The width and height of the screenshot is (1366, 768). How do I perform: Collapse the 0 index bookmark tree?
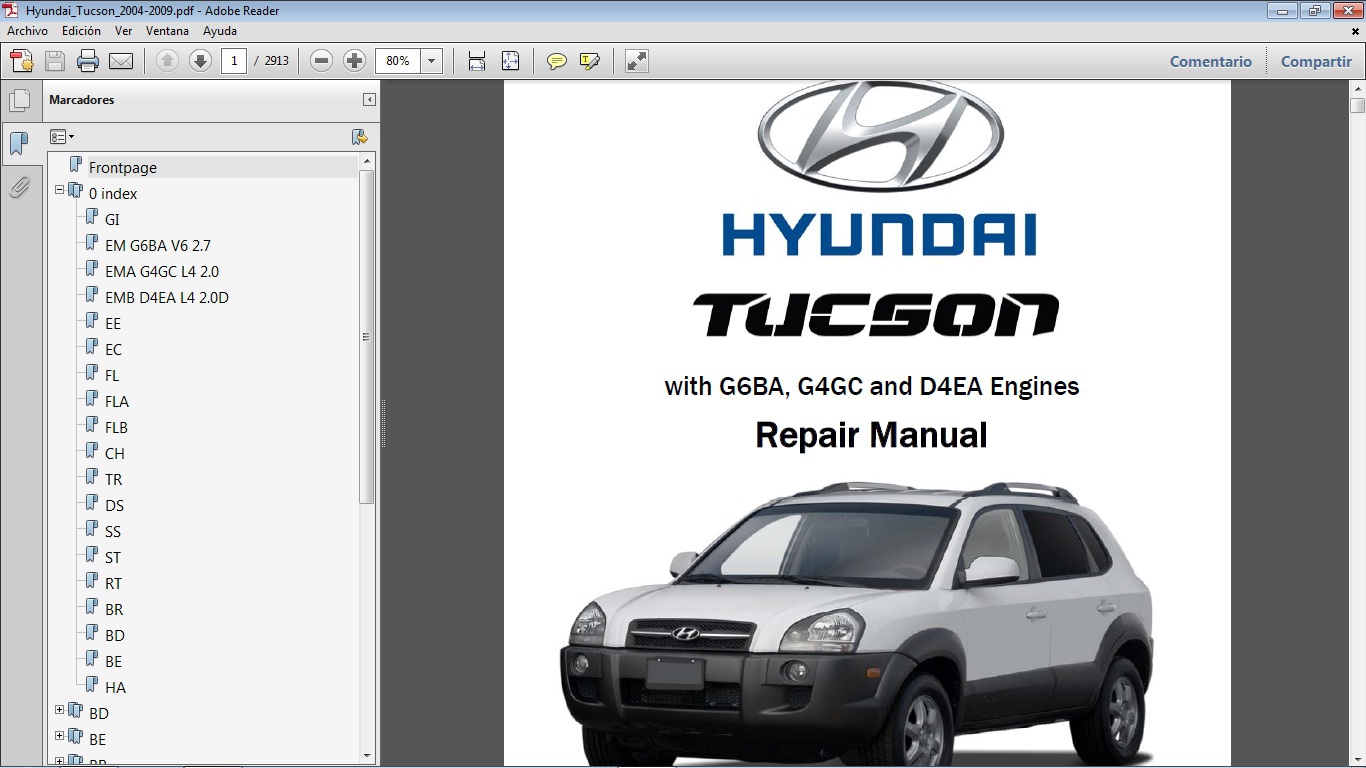(59, 189)
